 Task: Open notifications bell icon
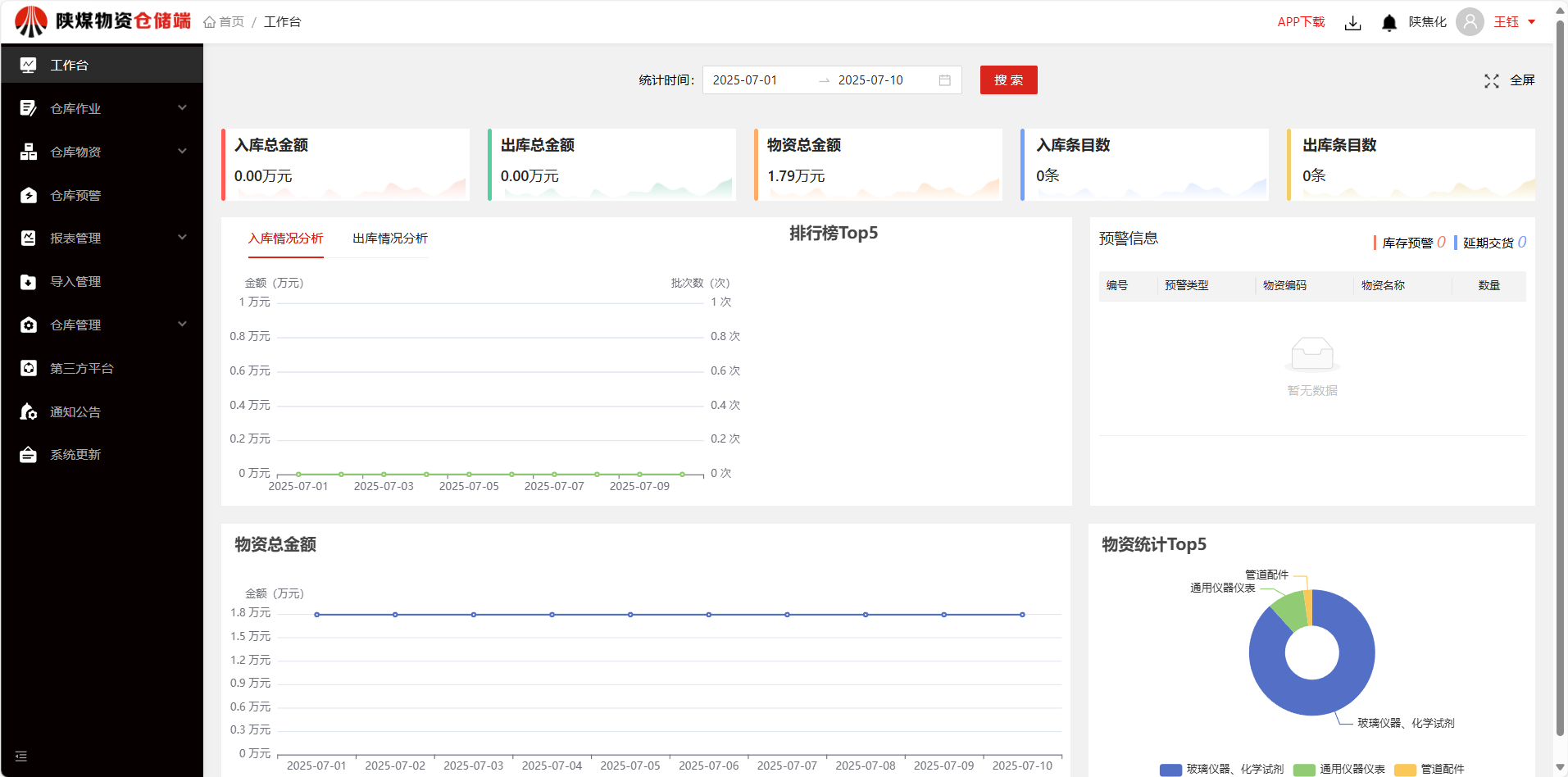tap(1389, 23)
